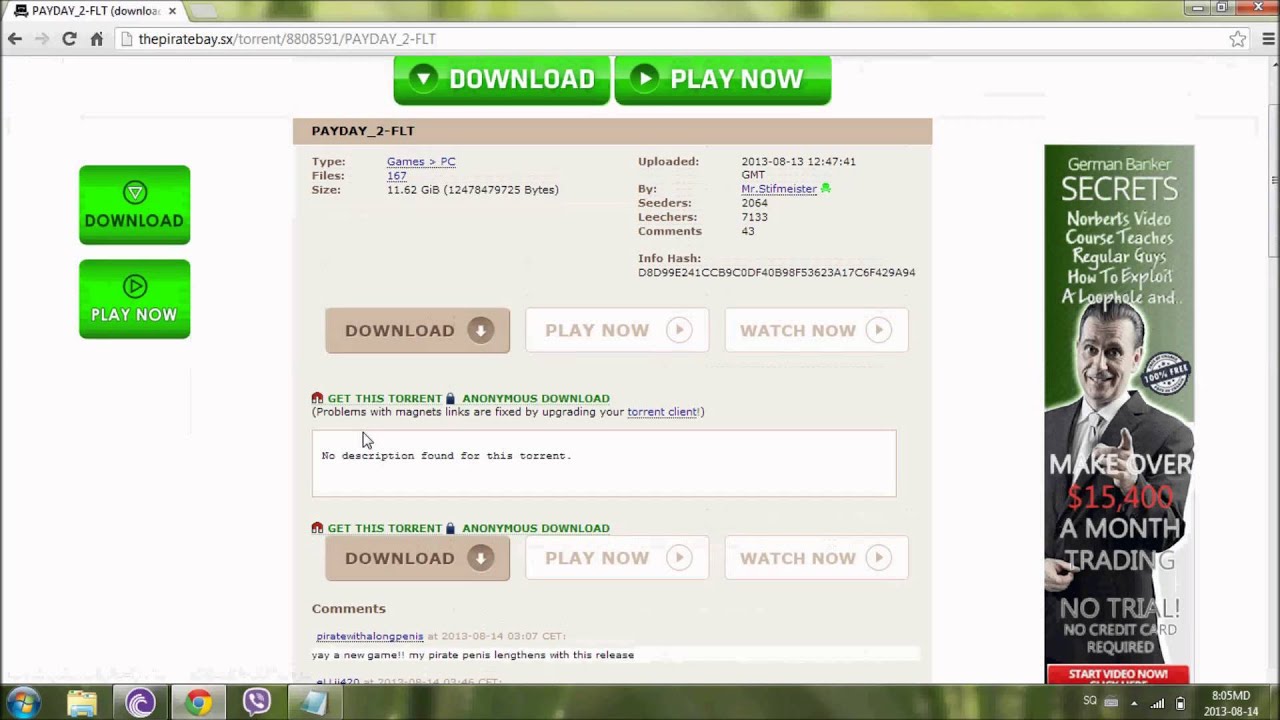Click first ANONYMOUS DOWNLOAD link
The height and width of the screenshot is (720, 1280).
pyautogui.click(x=535, y=398)
